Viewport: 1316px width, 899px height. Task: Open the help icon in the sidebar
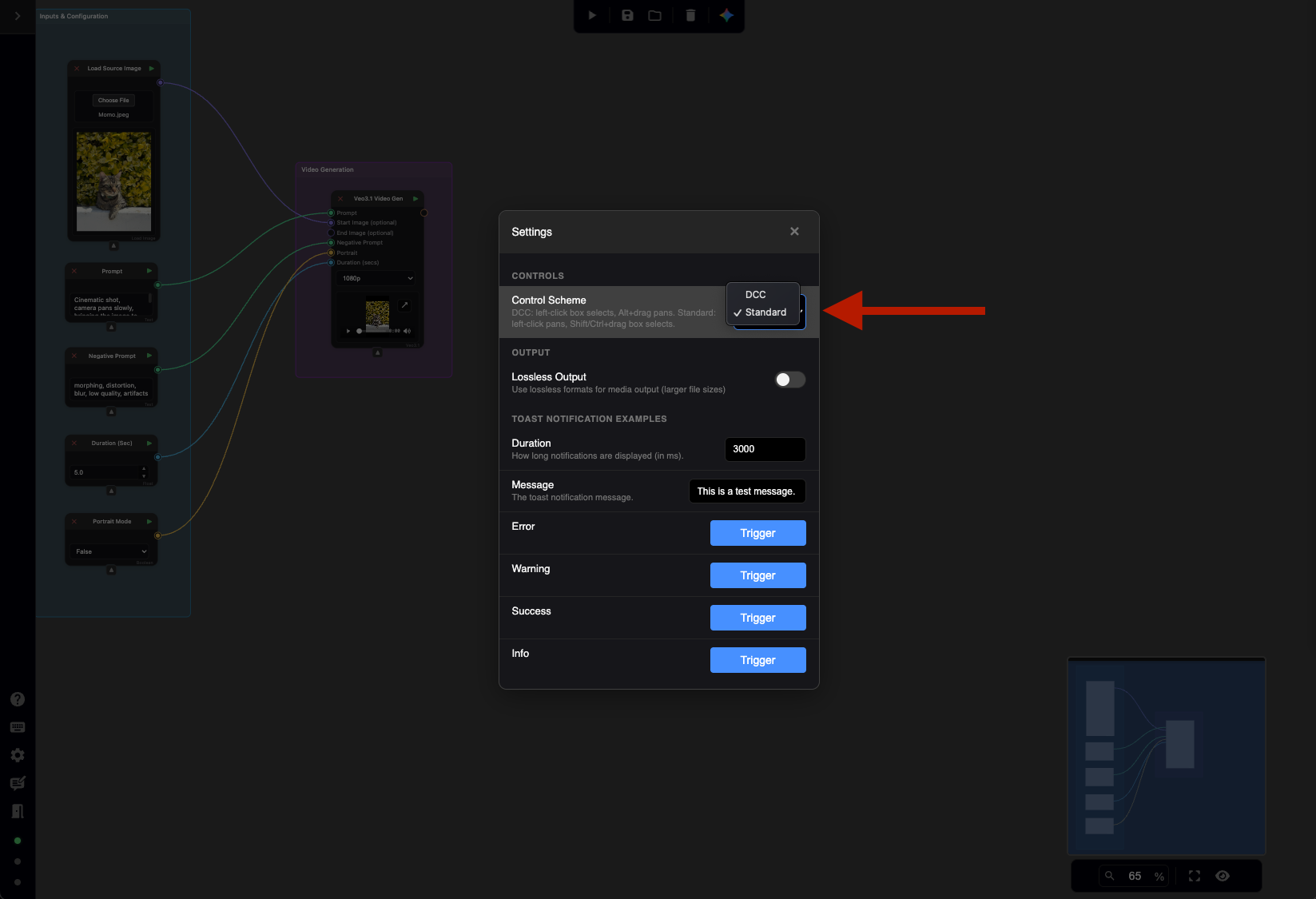tap(17, 698)
